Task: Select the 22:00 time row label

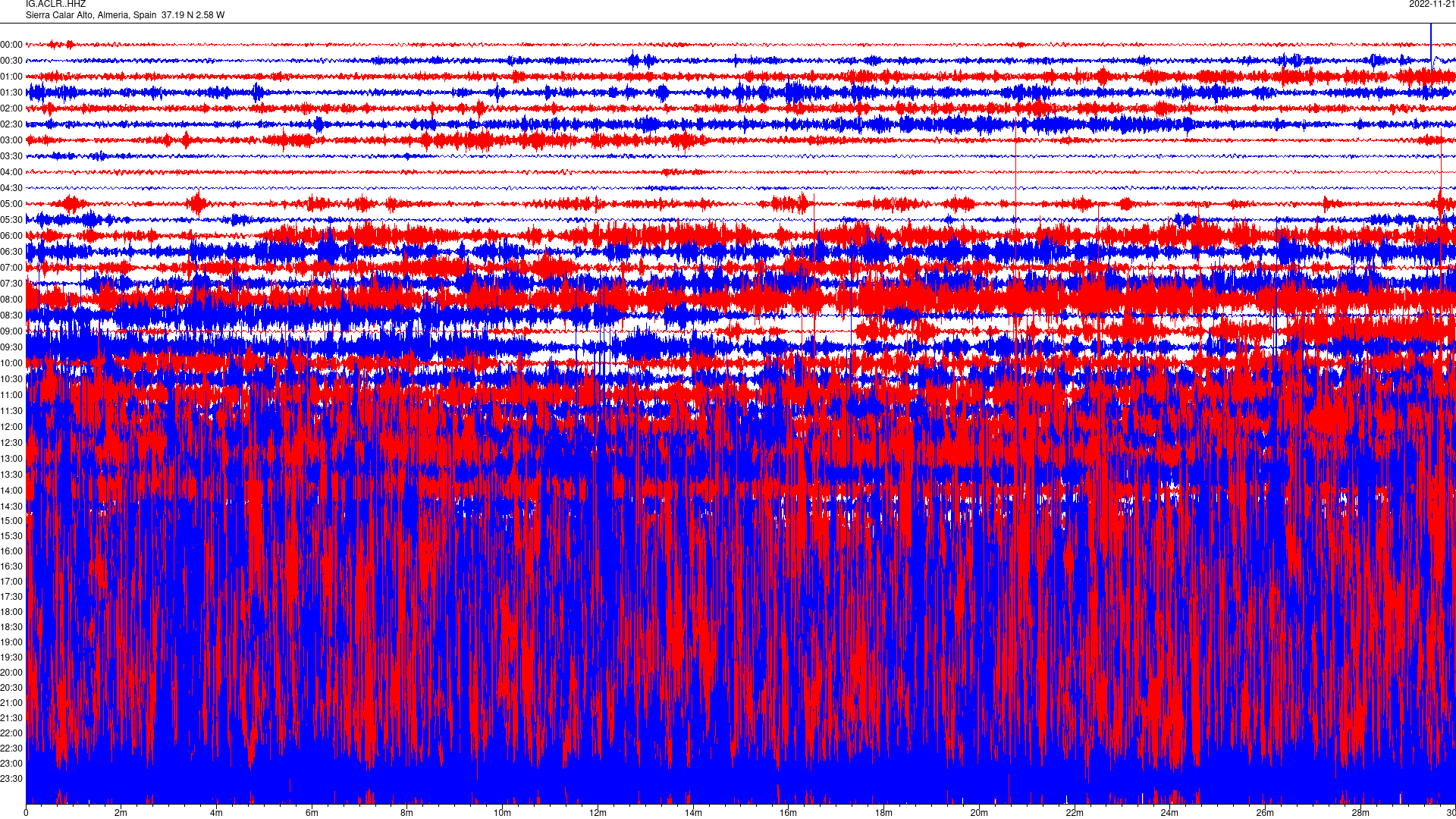Action: 11,733
